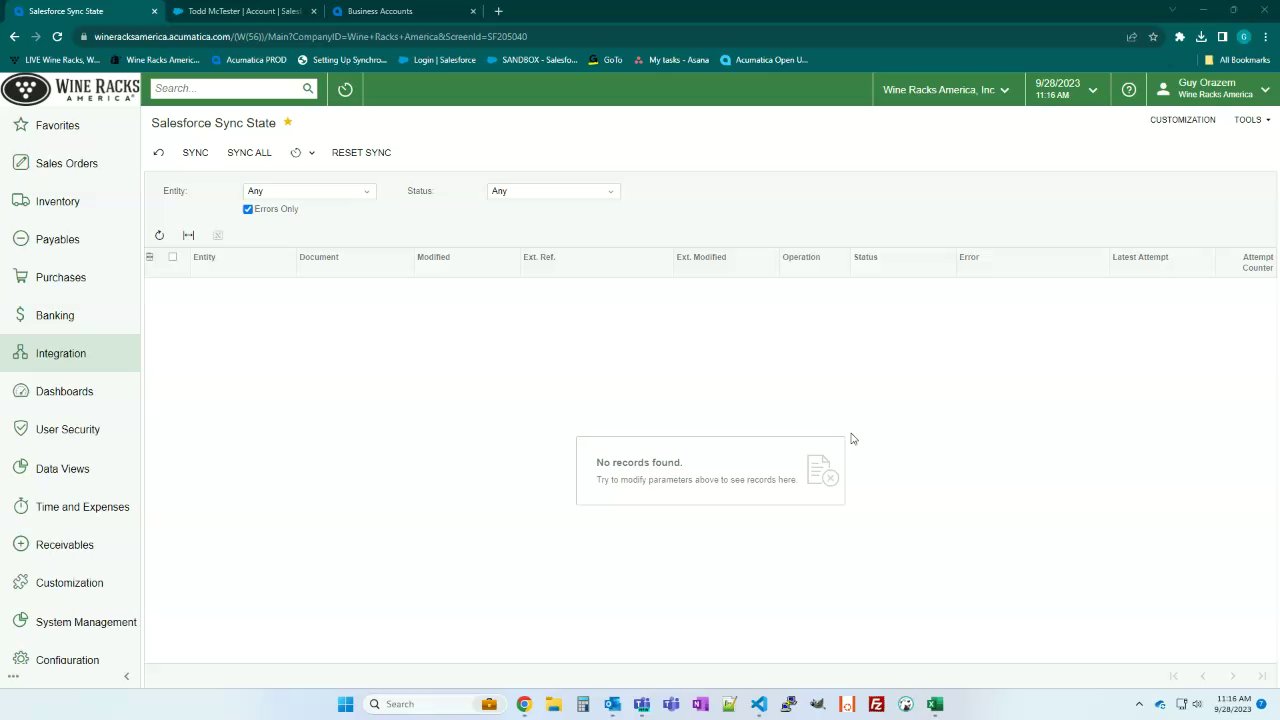Screen dimensions: 1280x720
Task: Switch to the Business Accounts tab
Action: [405, 11]
